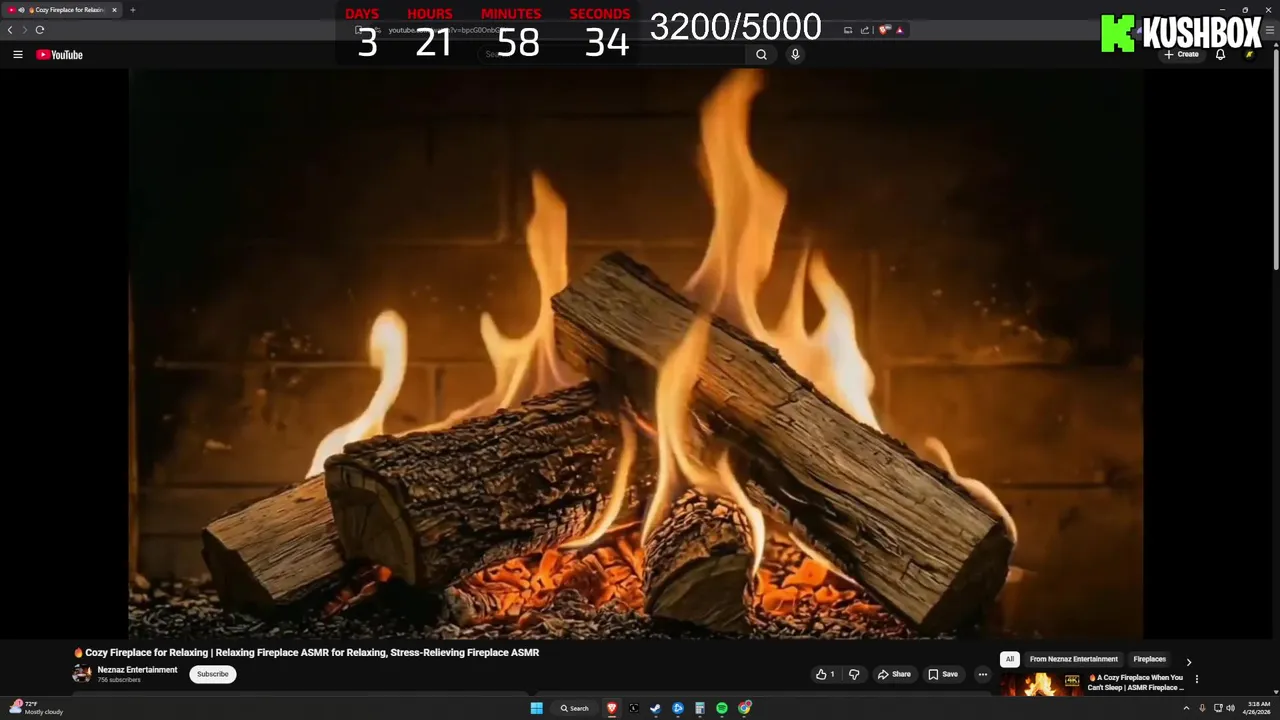
Task: Go back with the browser back arrow
Action: pos(10,30)
